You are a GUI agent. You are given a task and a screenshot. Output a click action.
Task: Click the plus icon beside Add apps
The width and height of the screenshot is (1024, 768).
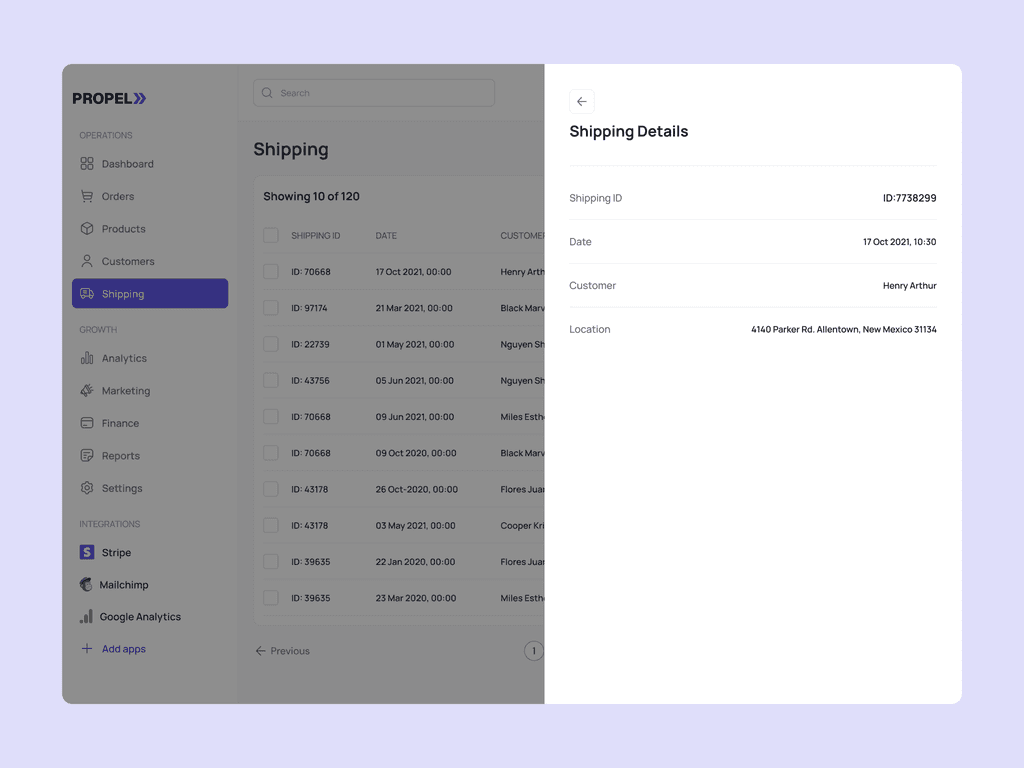point(87,648)
